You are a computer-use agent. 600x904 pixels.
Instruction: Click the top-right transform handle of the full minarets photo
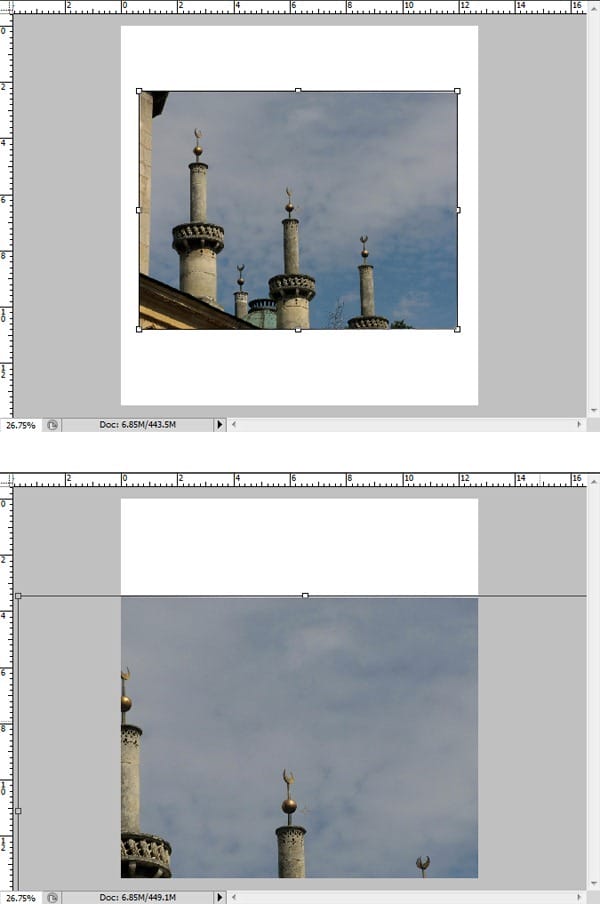(457, 91)
